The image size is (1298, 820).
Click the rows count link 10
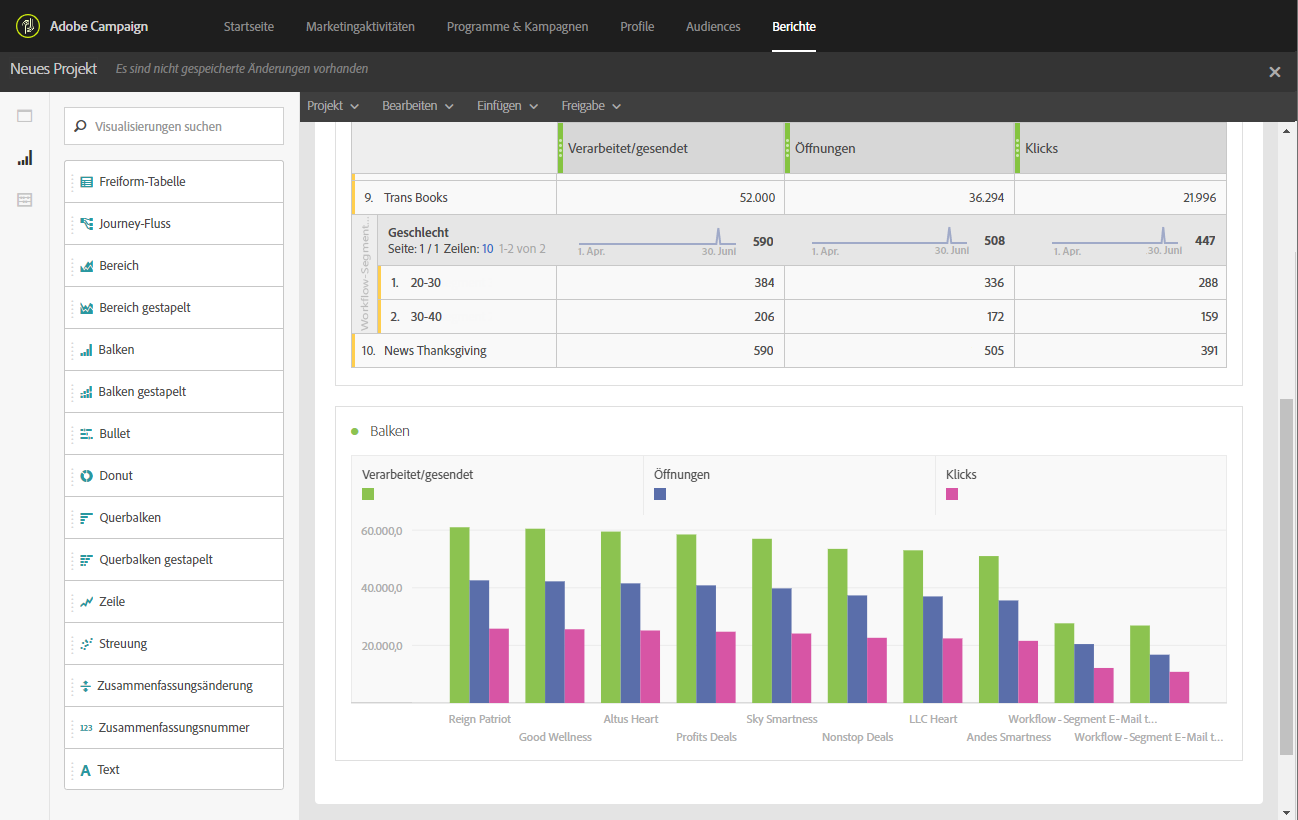click(488, 248)
